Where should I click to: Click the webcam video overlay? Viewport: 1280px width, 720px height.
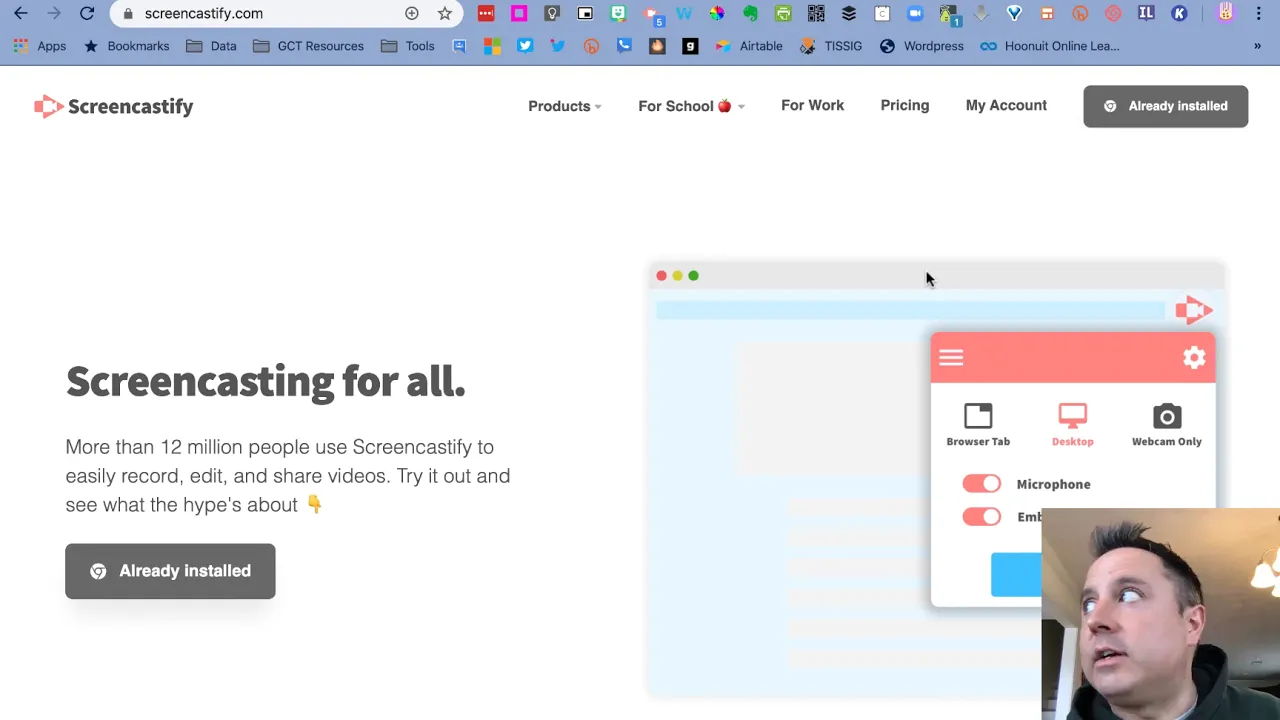pos(1160,614)
